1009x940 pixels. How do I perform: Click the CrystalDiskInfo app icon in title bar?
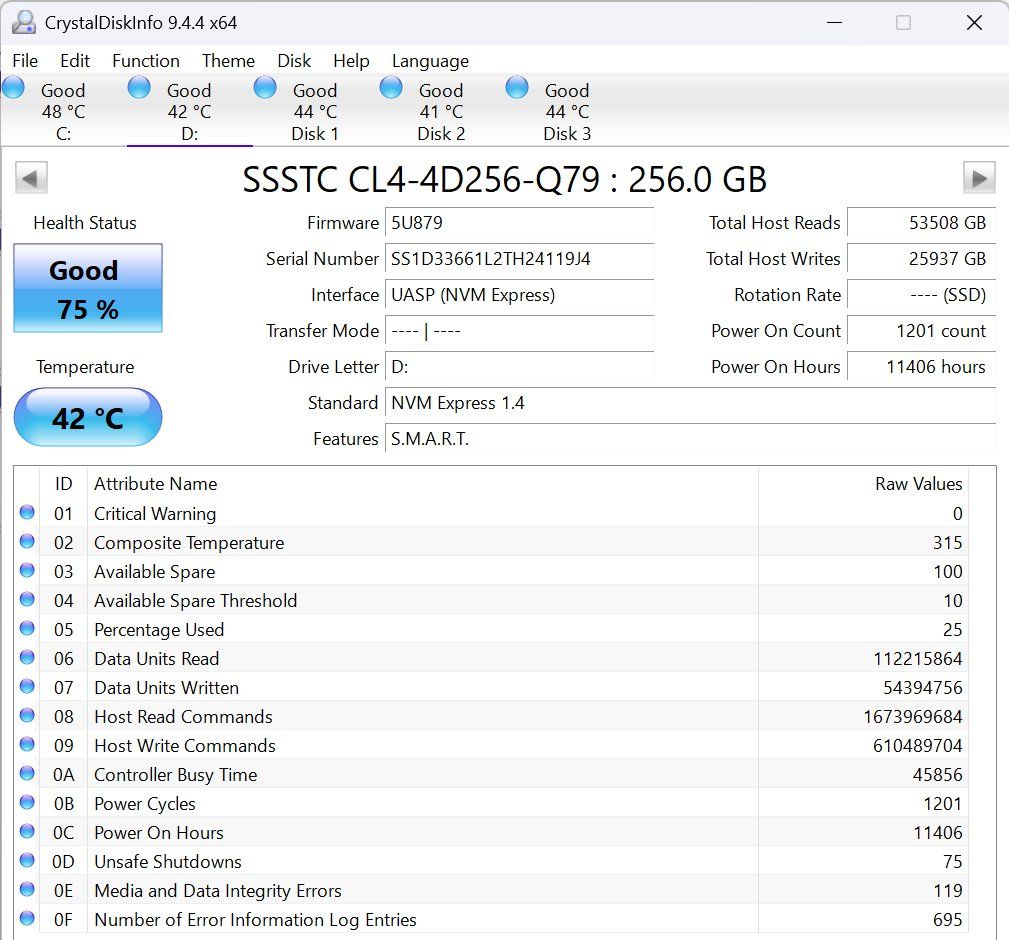[24, 23]
